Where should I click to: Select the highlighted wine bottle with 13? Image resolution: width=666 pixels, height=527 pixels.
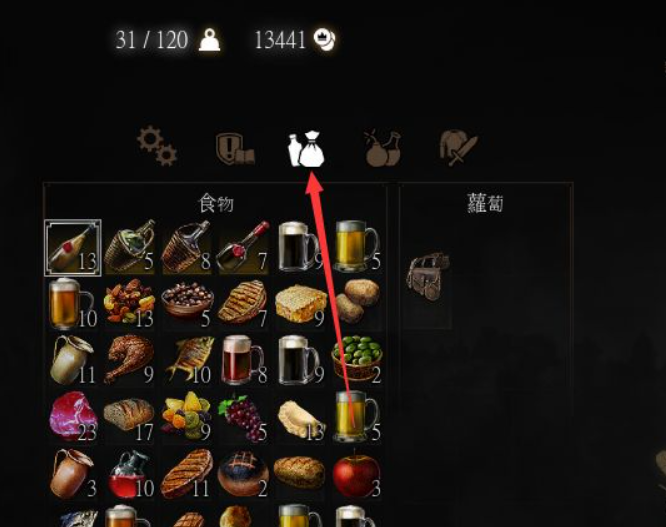point(73,248)
